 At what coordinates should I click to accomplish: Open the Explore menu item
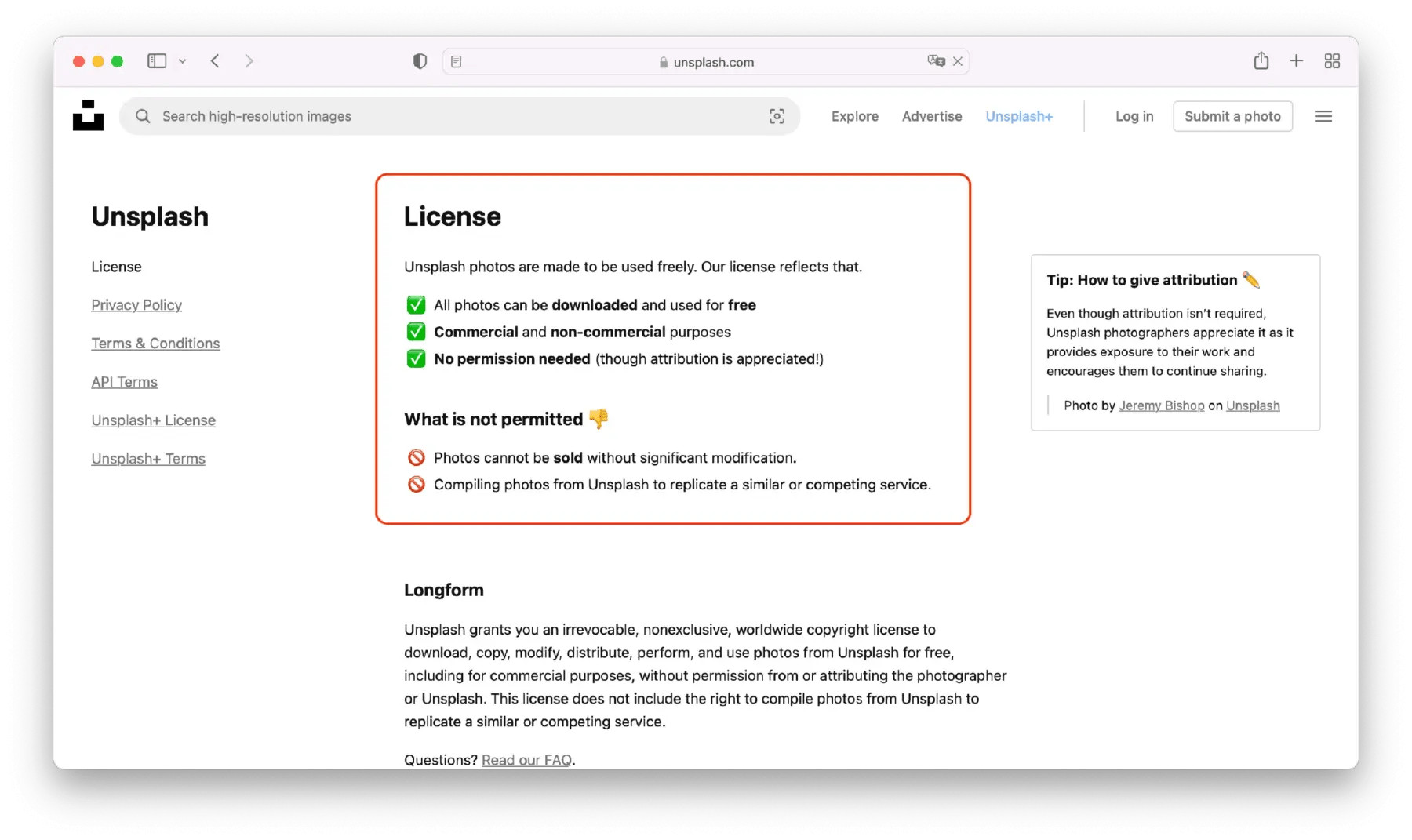point(854,116)
